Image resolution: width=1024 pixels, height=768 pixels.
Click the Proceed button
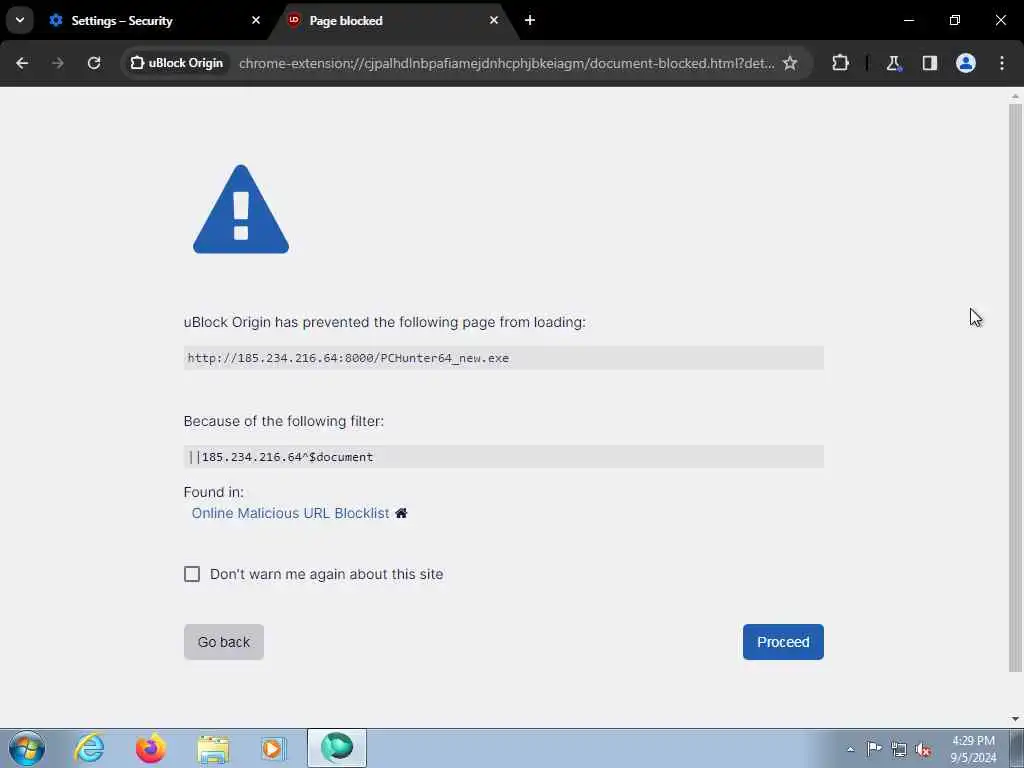coord(783,642)
